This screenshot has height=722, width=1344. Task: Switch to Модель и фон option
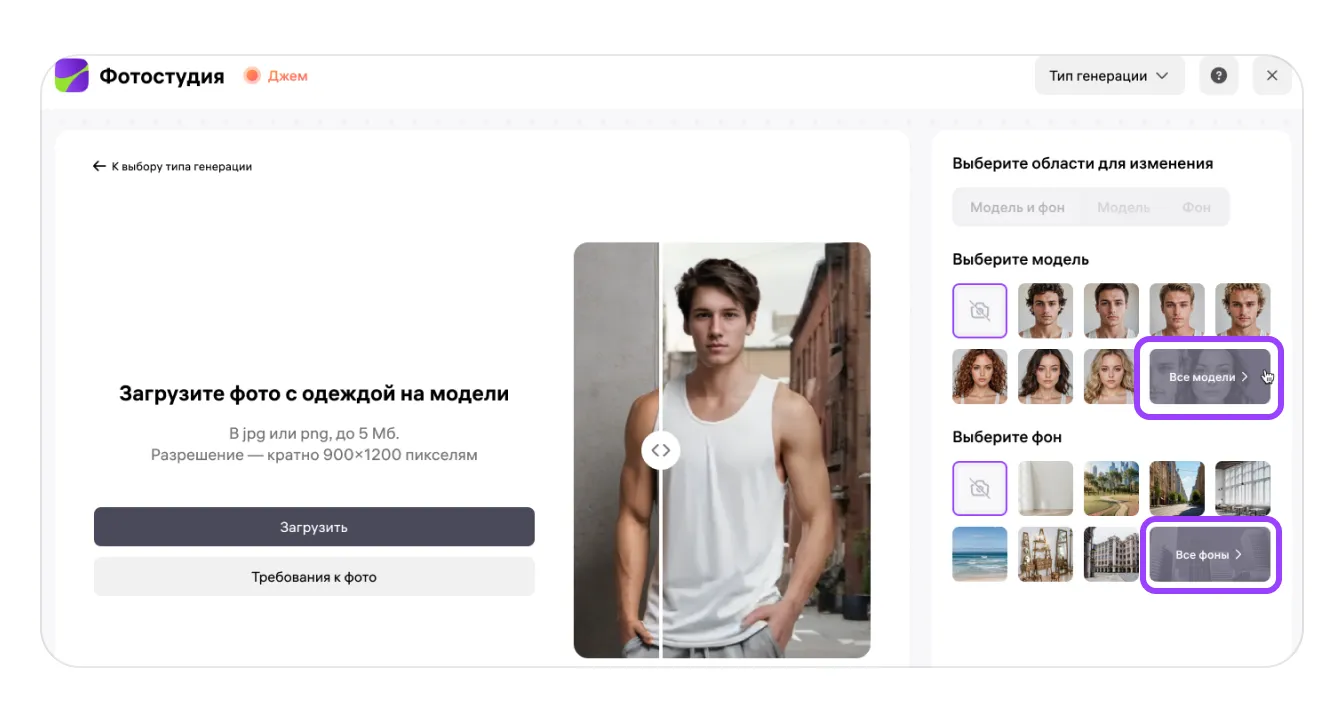pos(1017,208)
